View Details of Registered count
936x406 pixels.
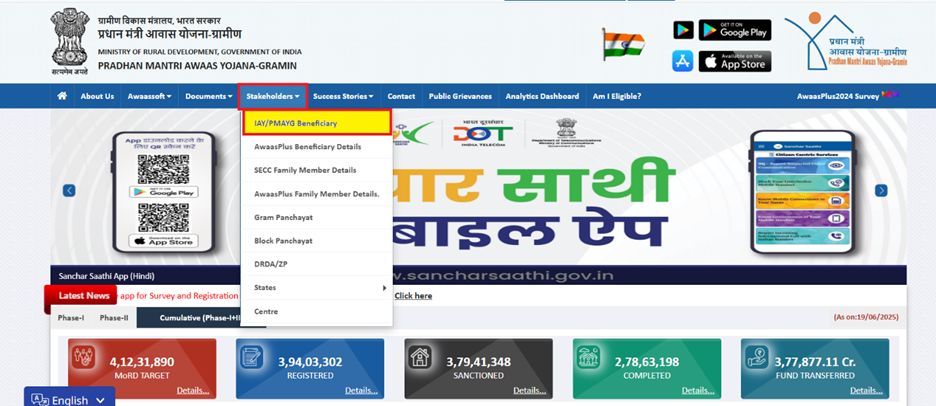[361, 391]
